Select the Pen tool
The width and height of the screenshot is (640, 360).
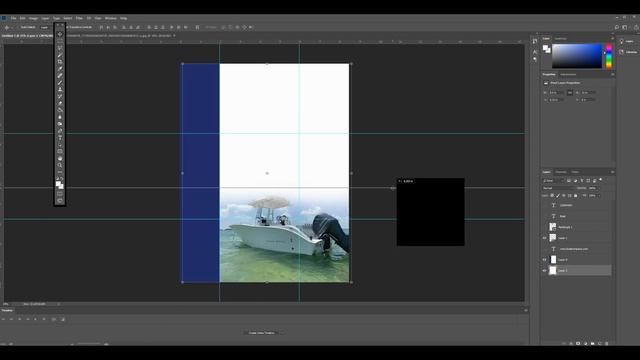(60, 131)
